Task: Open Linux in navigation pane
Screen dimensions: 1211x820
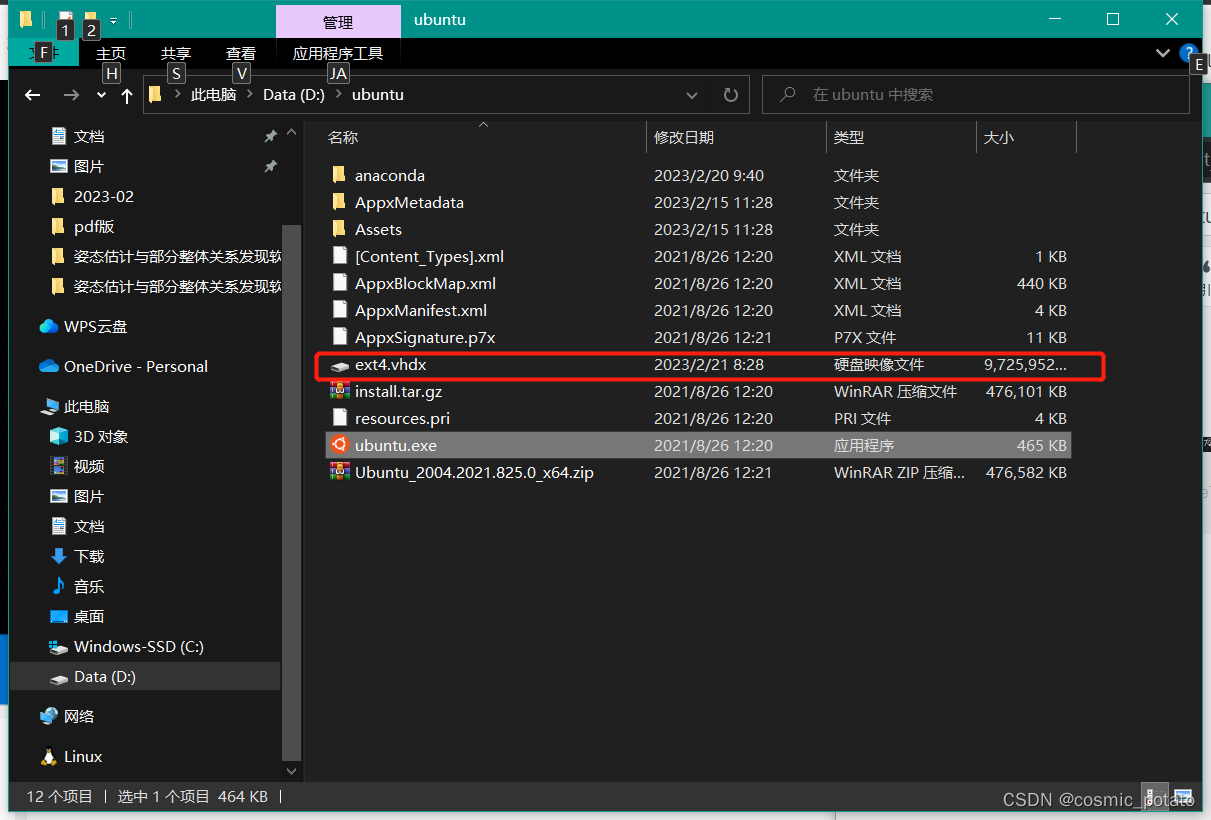Action: 71,756
